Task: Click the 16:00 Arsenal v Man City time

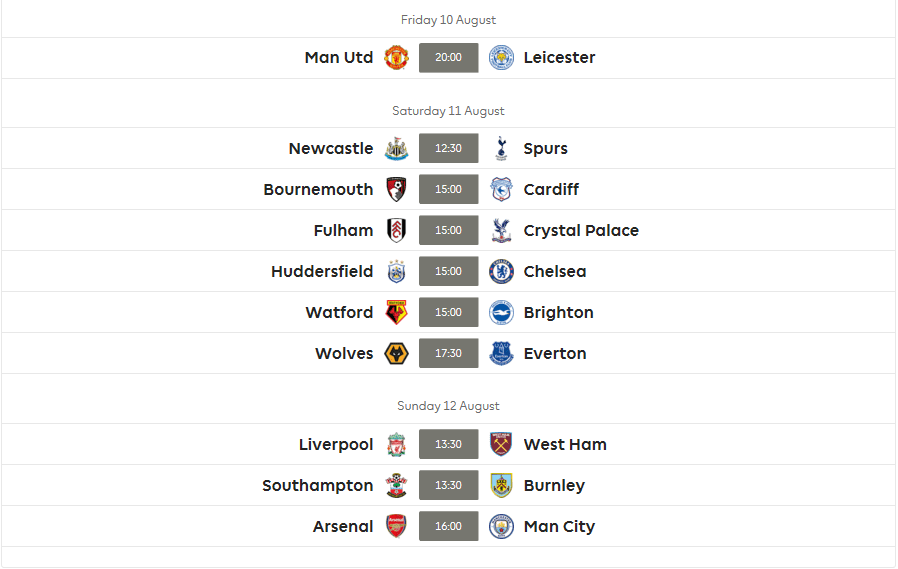Action: point(448,526)
